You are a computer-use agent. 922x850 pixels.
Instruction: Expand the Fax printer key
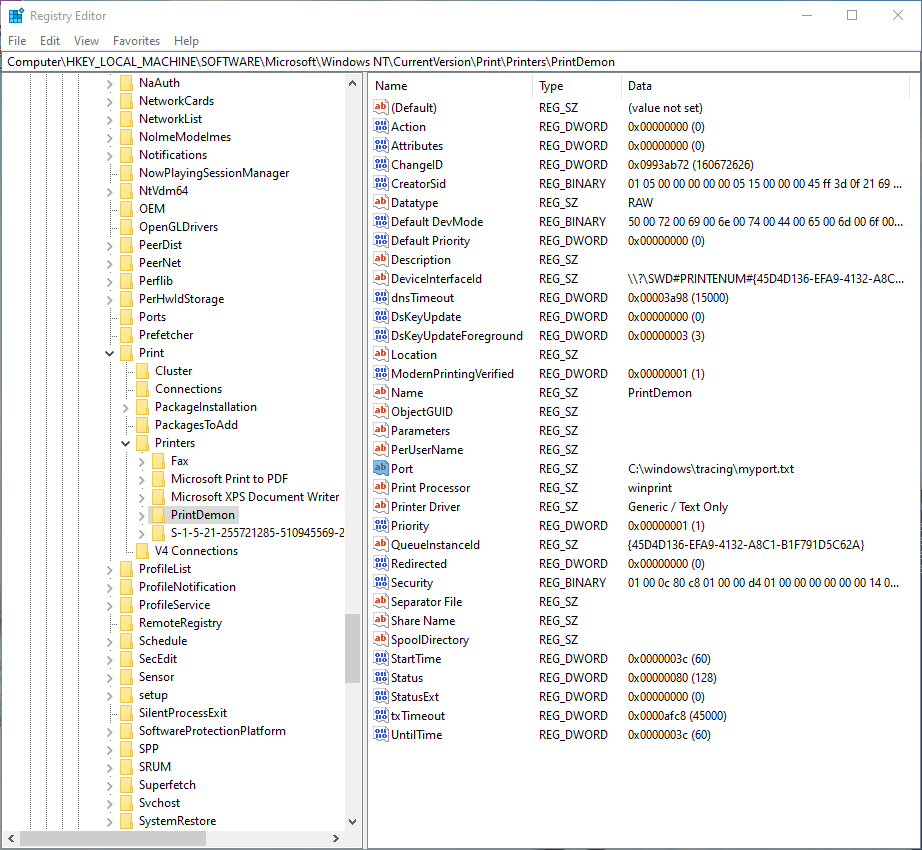142,461
